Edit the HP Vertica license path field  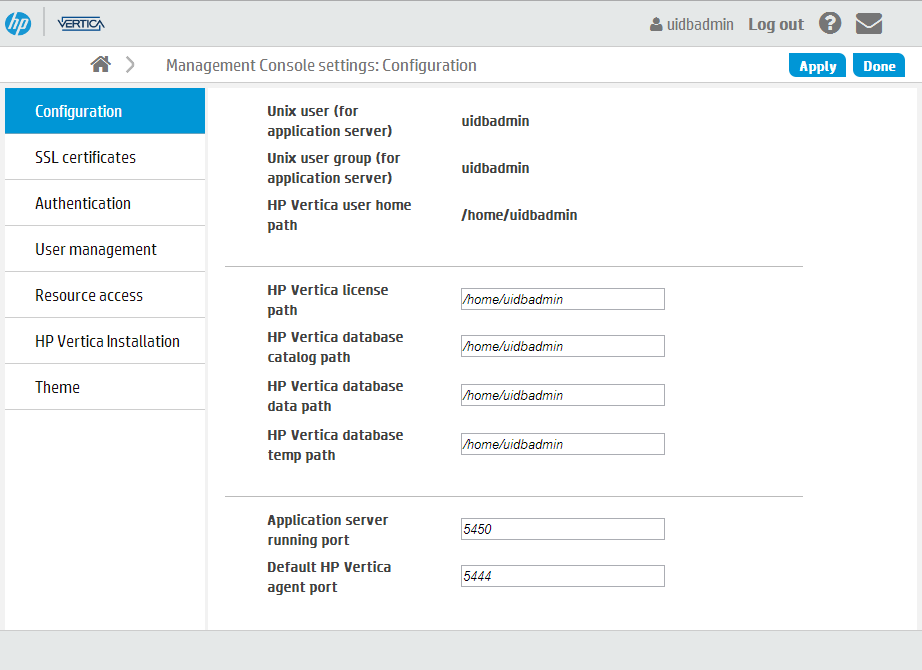563,299
